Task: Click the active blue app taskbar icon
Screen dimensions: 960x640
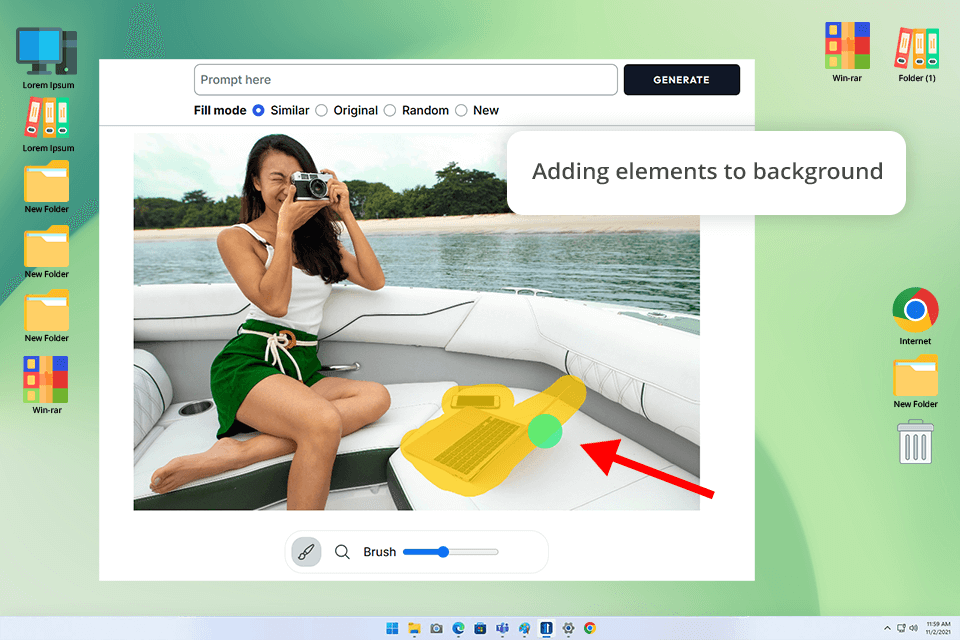Action: click(x=546, y=628)
